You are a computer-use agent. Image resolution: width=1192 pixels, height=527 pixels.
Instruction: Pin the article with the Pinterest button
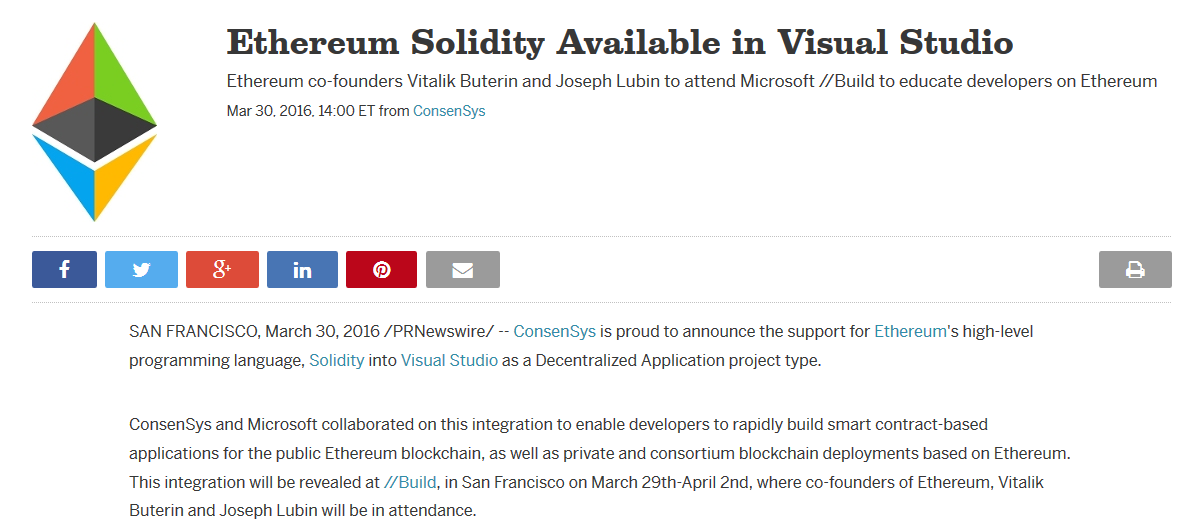[382, 269]
